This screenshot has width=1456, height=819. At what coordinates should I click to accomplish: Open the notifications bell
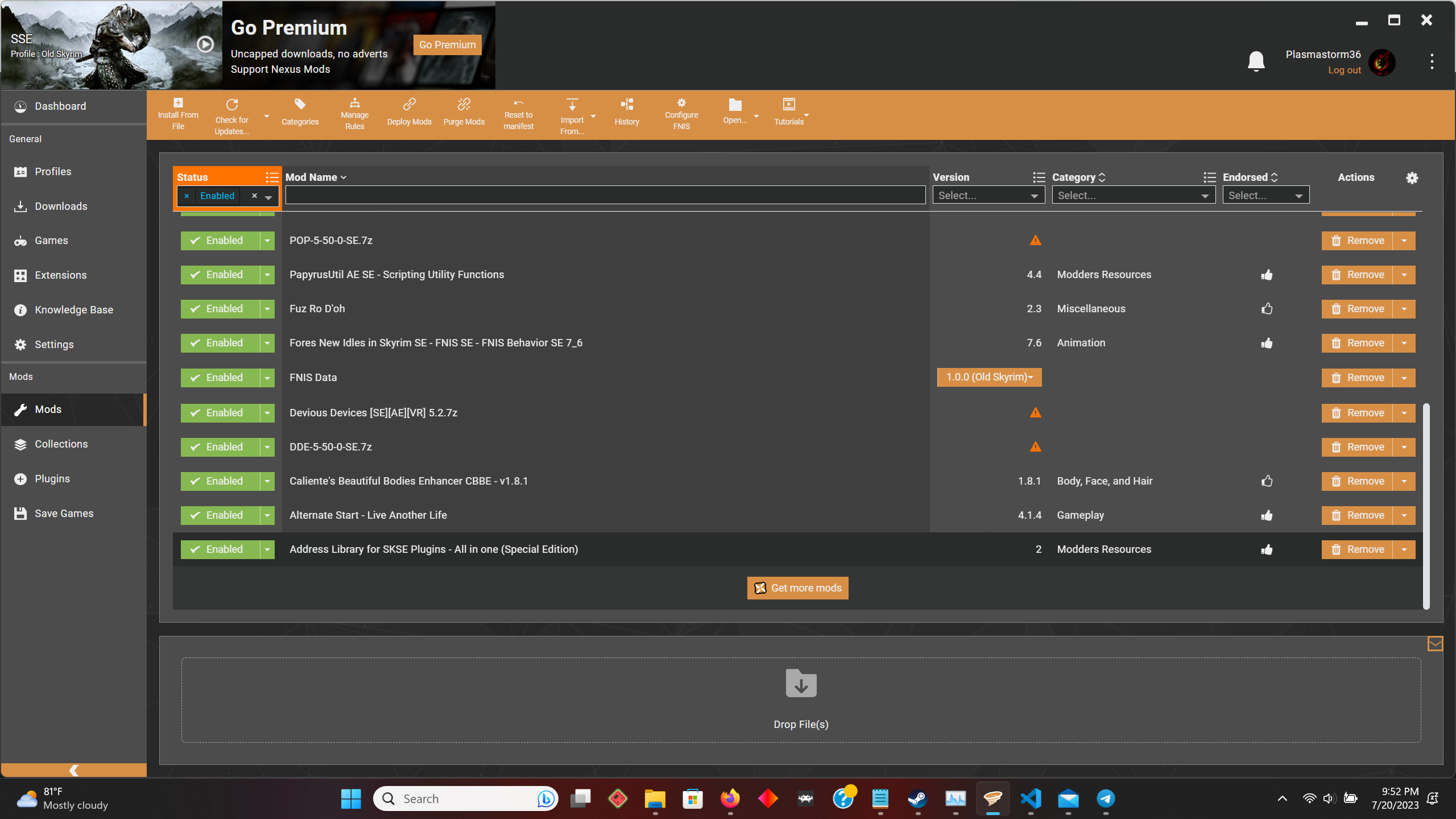point(1255,60)
